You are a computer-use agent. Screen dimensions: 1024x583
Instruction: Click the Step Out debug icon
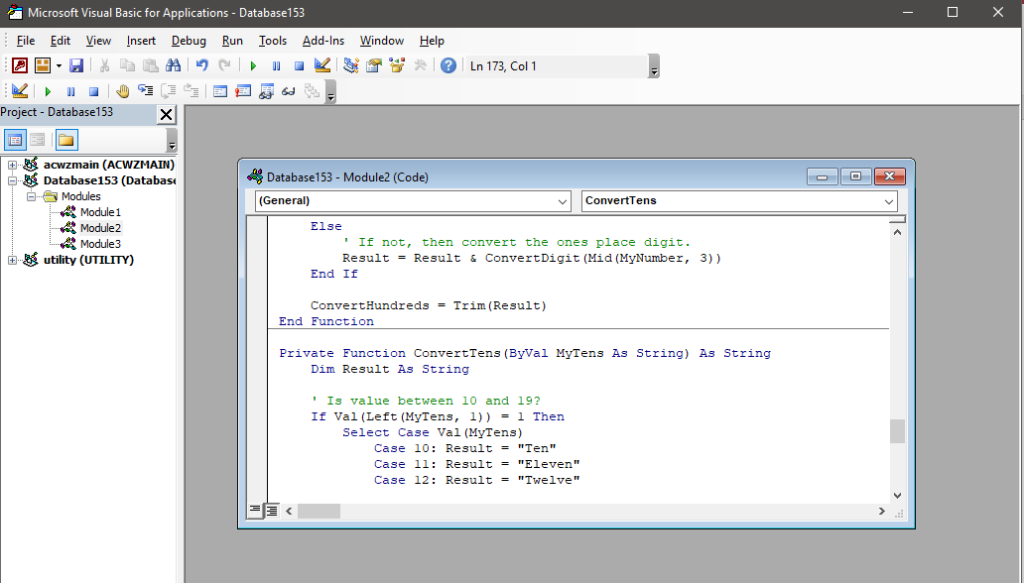coord(191,91)
